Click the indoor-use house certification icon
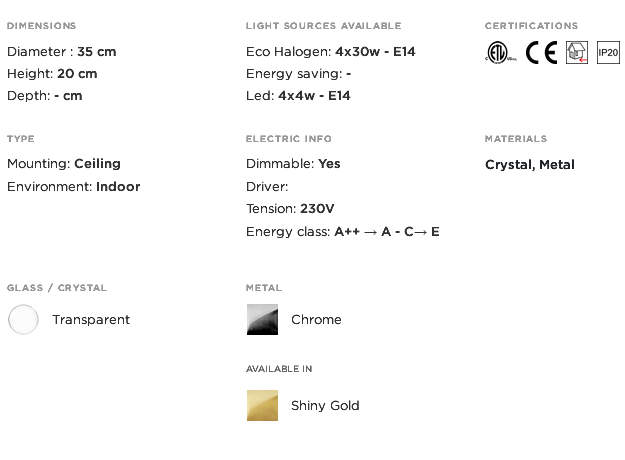625x460 pixels. click(577, 52)
